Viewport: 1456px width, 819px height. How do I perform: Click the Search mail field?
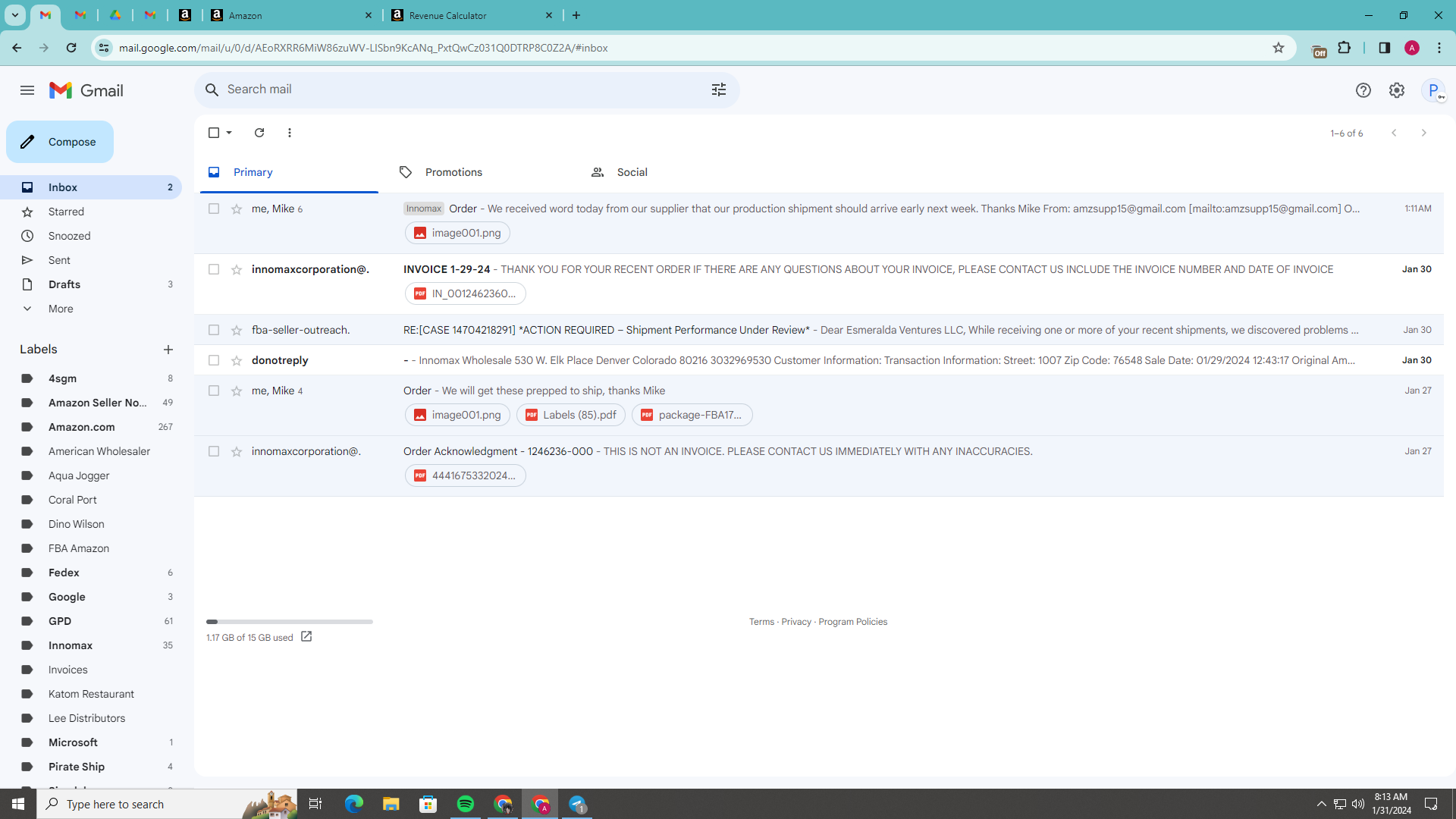coord(466,89)
